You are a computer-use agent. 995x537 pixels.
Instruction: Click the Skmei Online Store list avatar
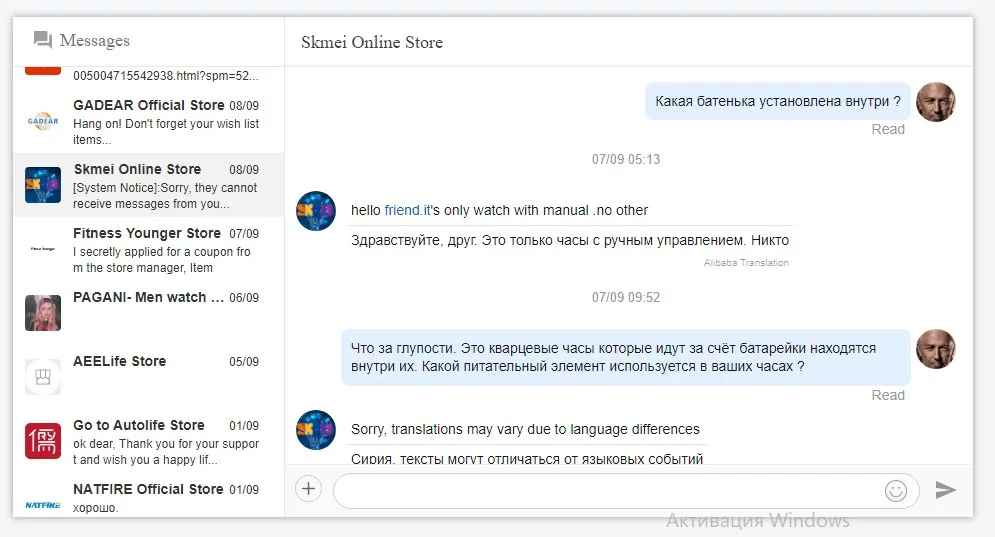click(43, 185)
